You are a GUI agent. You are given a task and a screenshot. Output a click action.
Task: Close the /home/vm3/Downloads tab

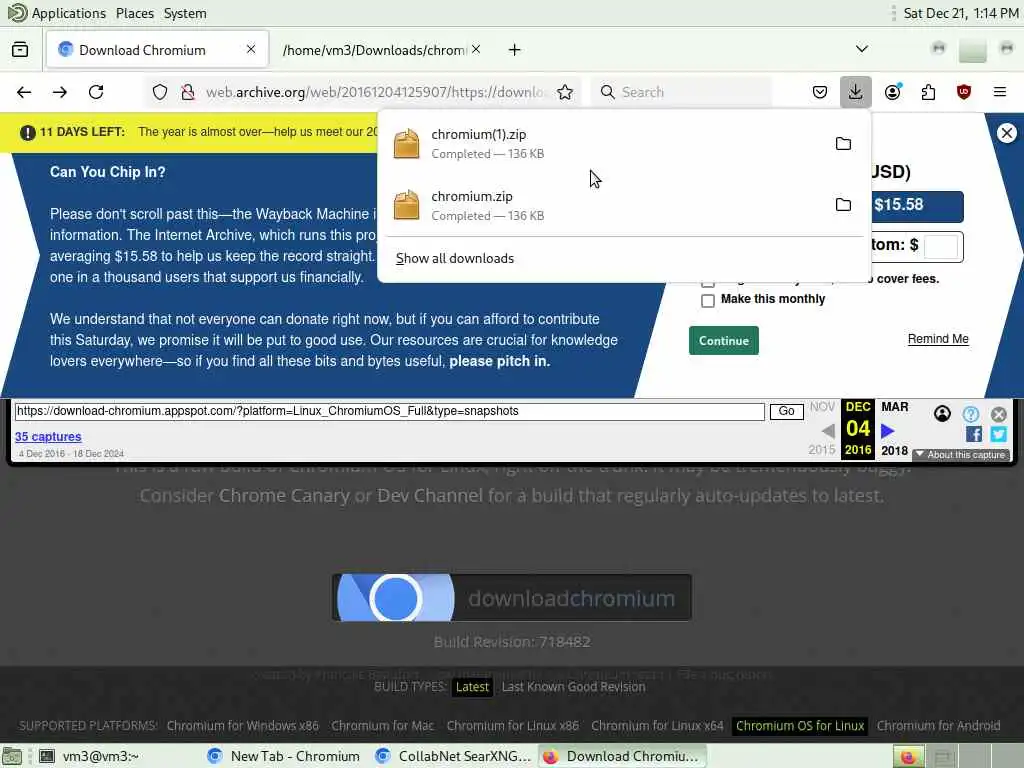tap(476, 49)
